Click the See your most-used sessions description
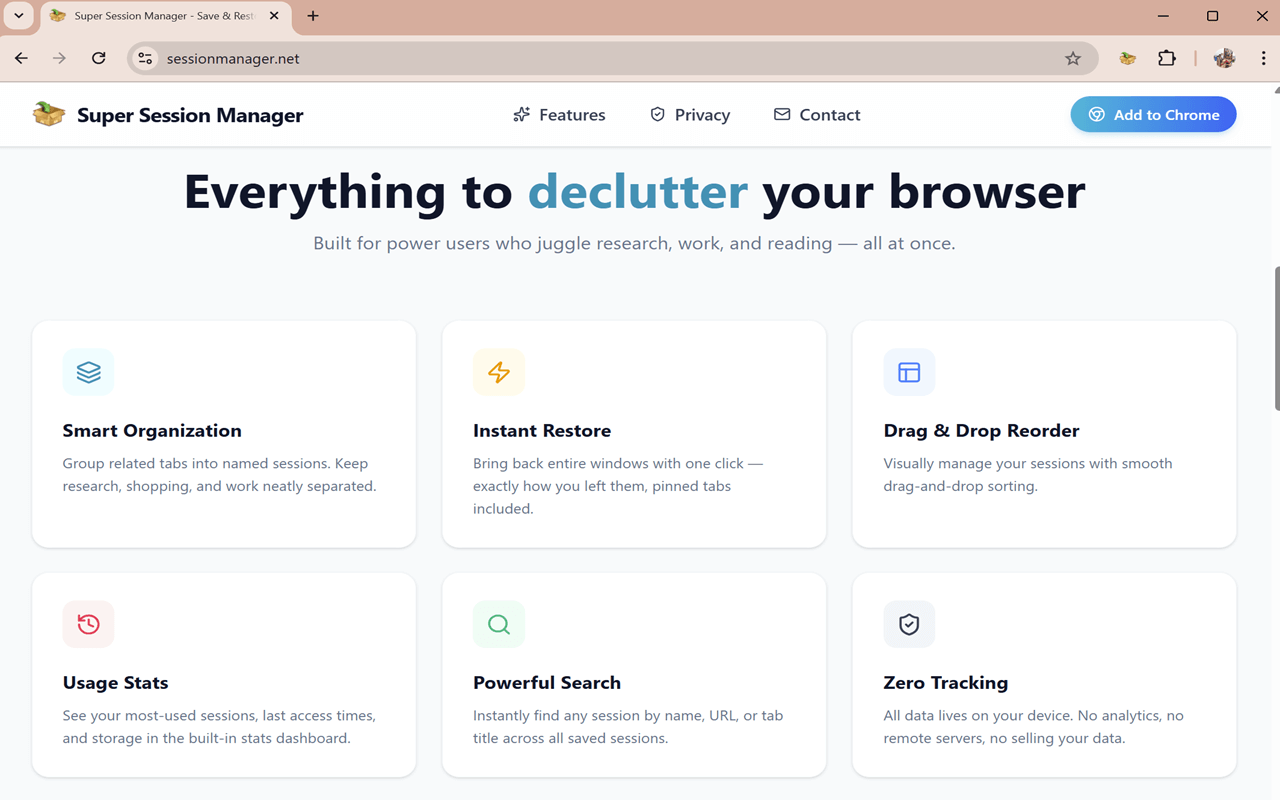This screenshot has width=1280, height=800. point(219,727)
